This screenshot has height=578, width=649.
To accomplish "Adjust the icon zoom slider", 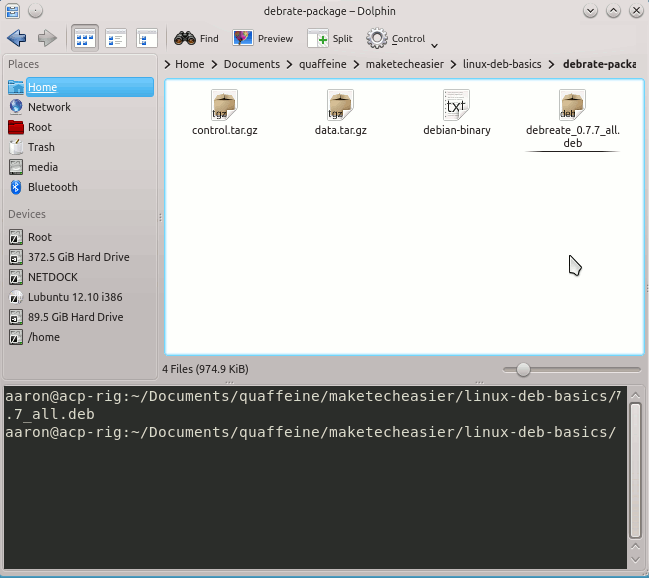I will 523,370.
